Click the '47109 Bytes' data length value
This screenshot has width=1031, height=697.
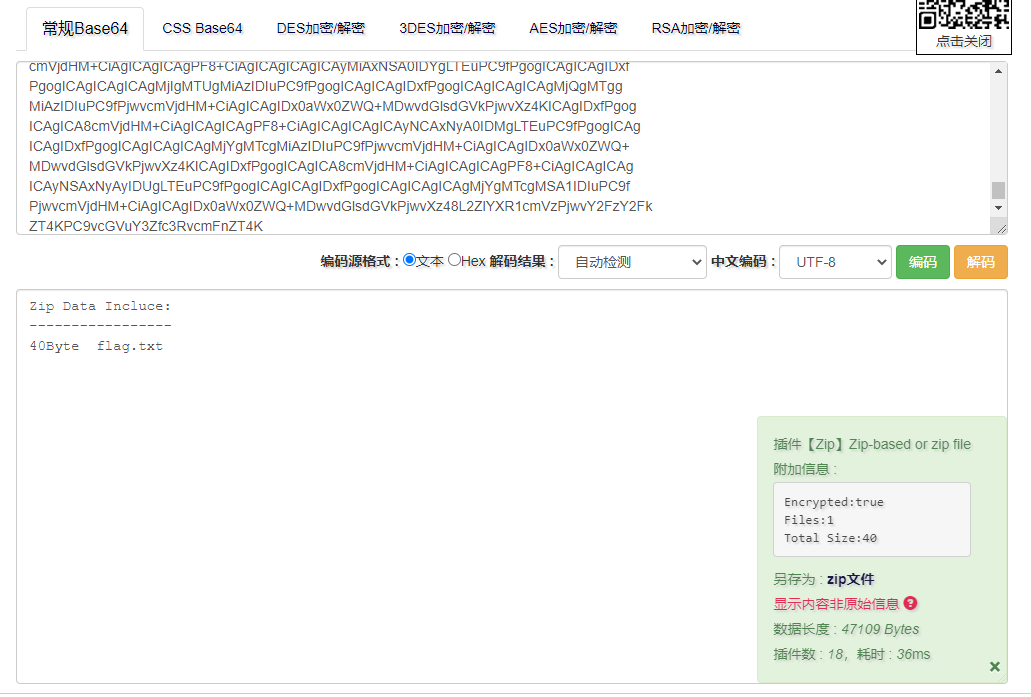click(x=880, y=629)
